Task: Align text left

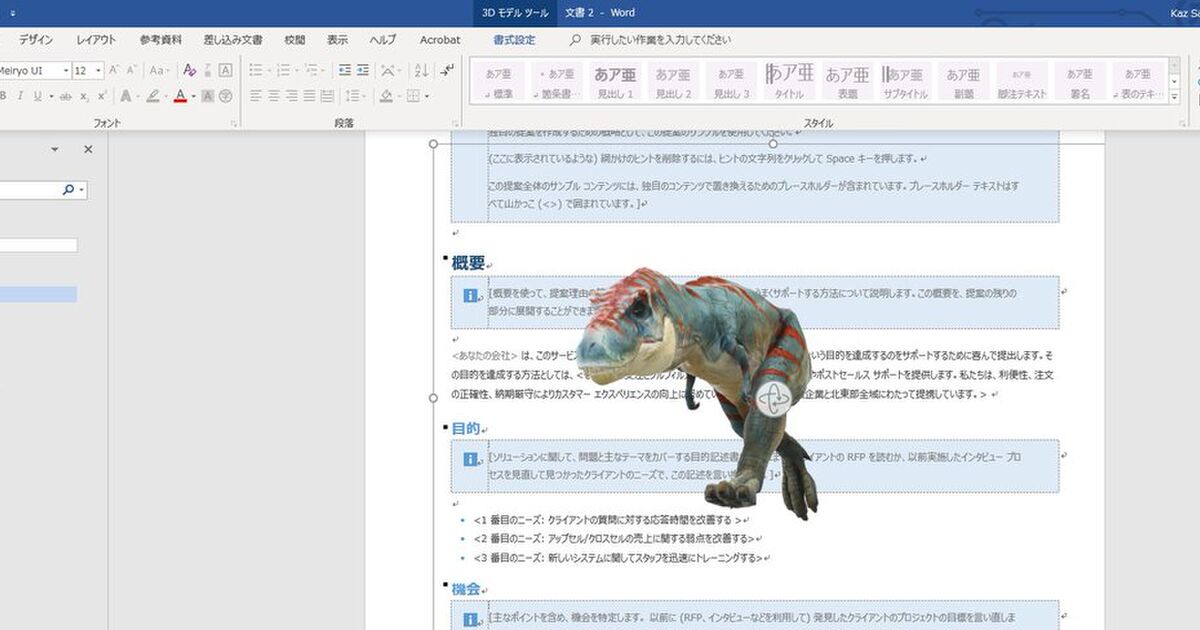Action: pyautogui.click(x=256, y=96)
